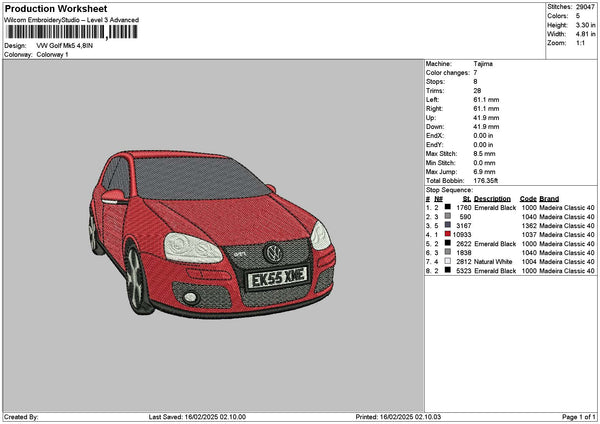This screenshot has width=600, height=424.
Task: Click the 'Stop Sequence:' heading
Action: (x=450, y=190)
